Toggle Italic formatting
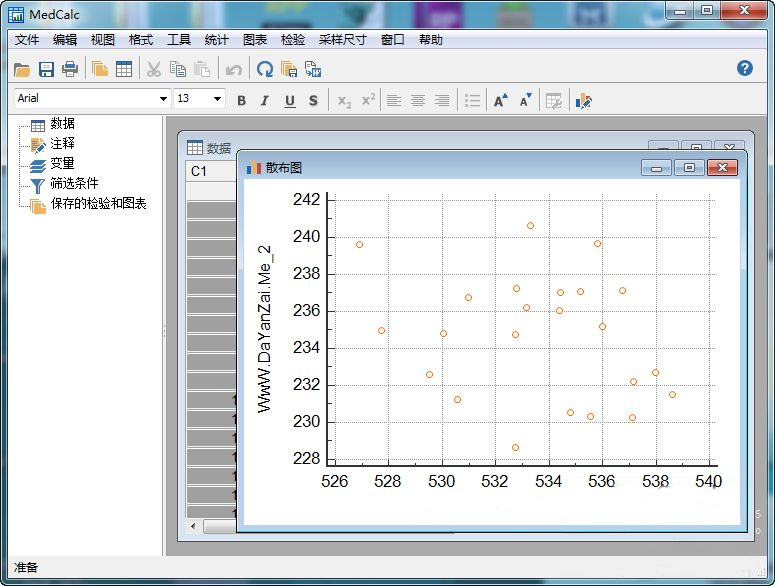The height and width of the screenshot is (586, 775). pos(265,101)
